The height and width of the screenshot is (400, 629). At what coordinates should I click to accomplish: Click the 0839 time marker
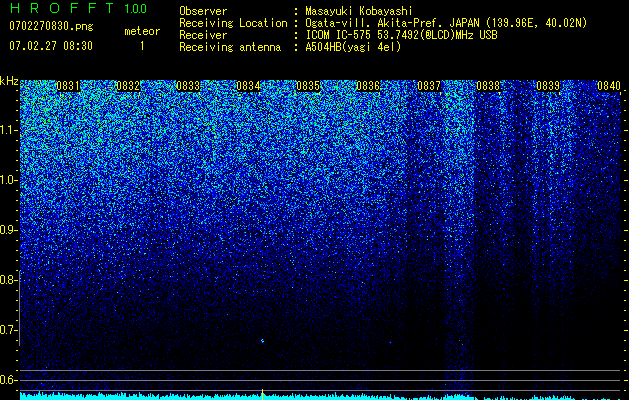[x=548, y=86]
